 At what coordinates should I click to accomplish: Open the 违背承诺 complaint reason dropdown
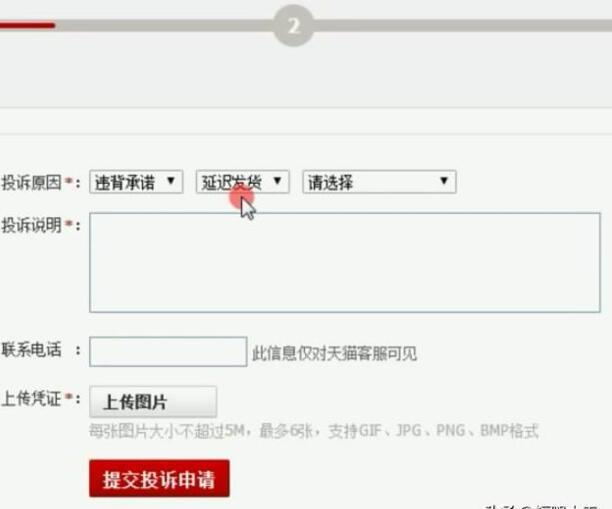click(136, 182)
